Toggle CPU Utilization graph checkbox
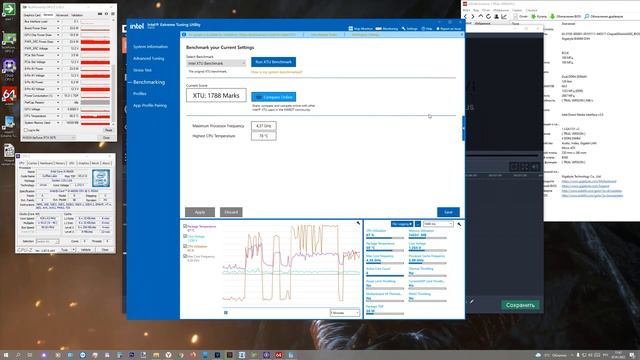This screenshot has width=640, height=360. click(185, 246)
